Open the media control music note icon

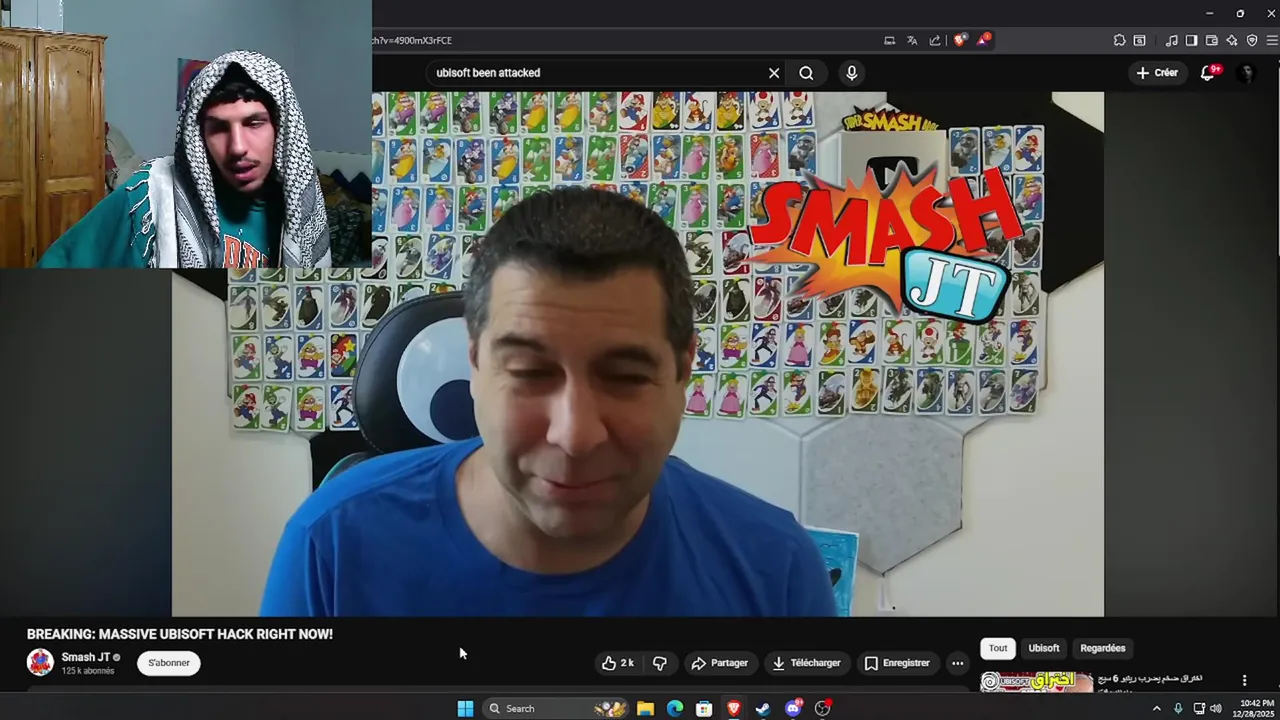[1171, 41]
